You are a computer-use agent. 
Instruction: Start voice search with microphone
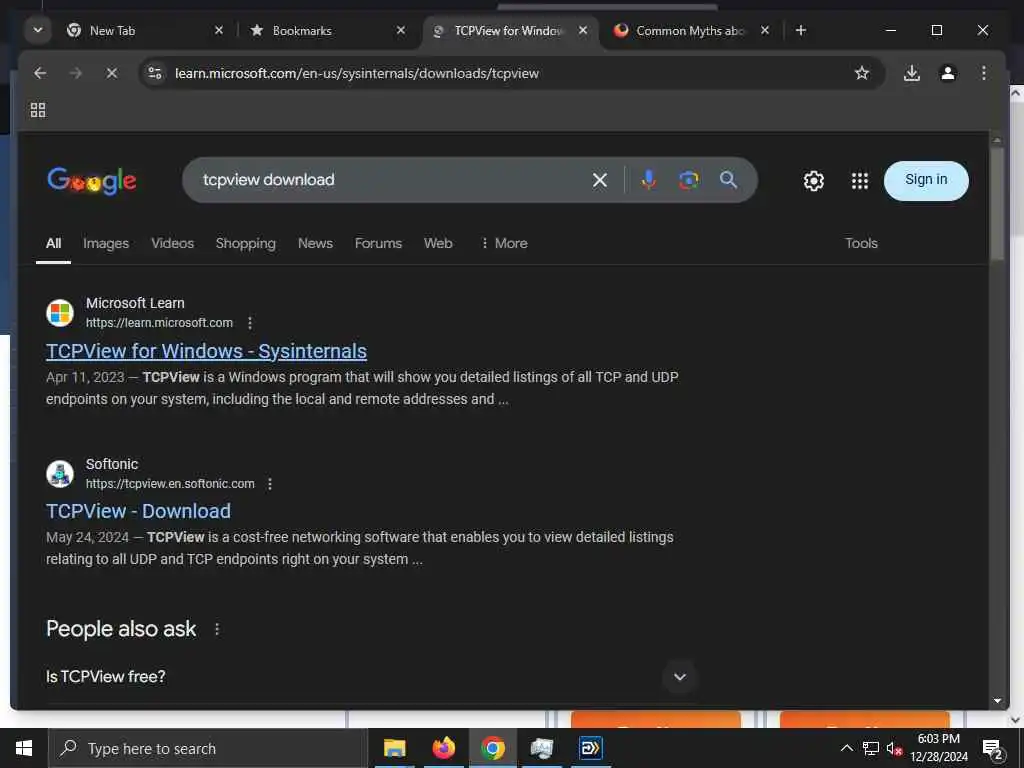648,180
